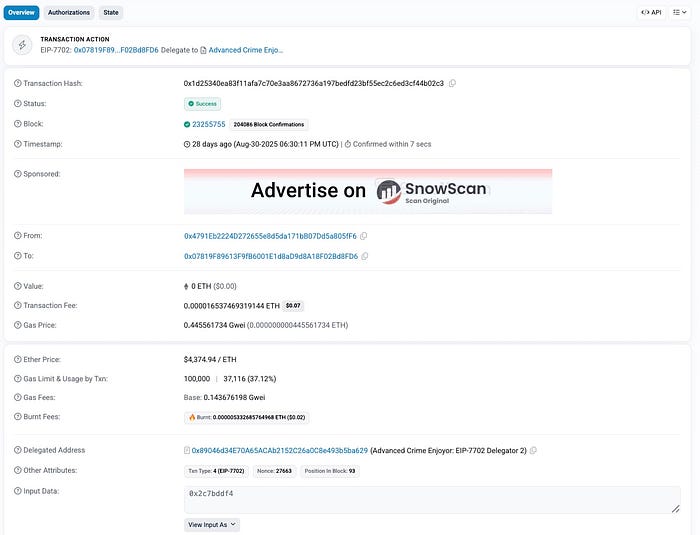Switch to the State tab
This screenshot has width=700, height=535.
click(x=110, y=13)
